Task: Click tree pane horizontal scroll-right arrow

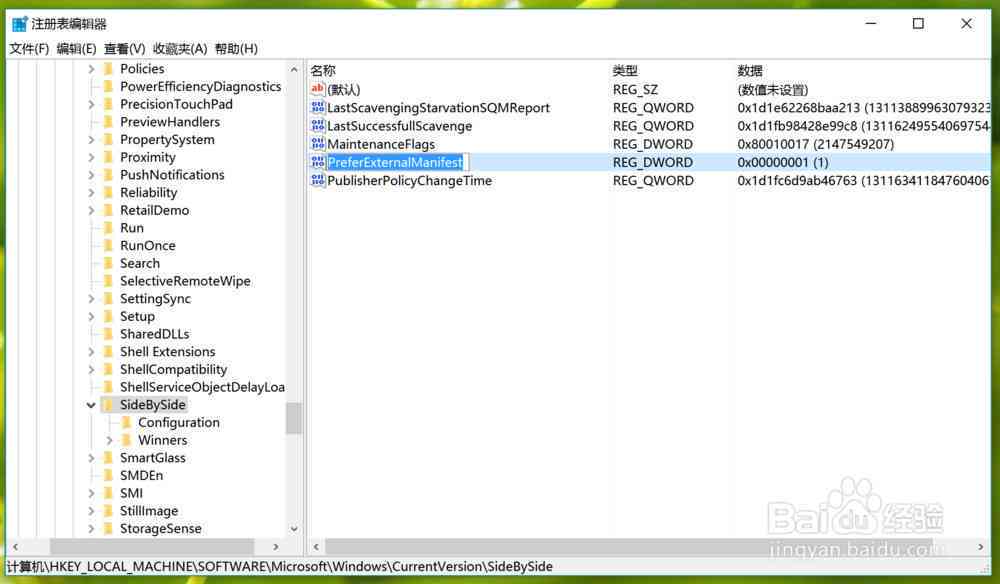Action: point(276,547)
